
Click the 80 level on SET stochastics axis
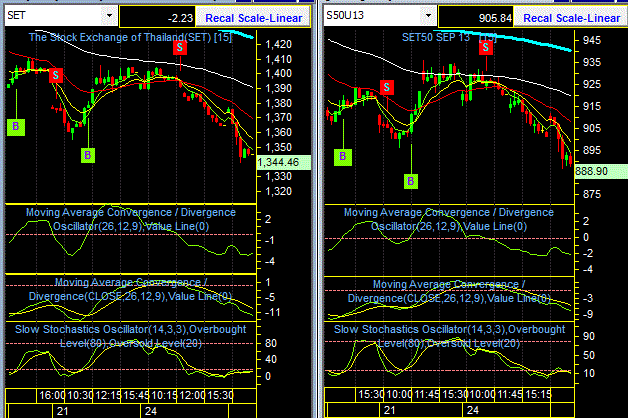[x=271, y=343]
